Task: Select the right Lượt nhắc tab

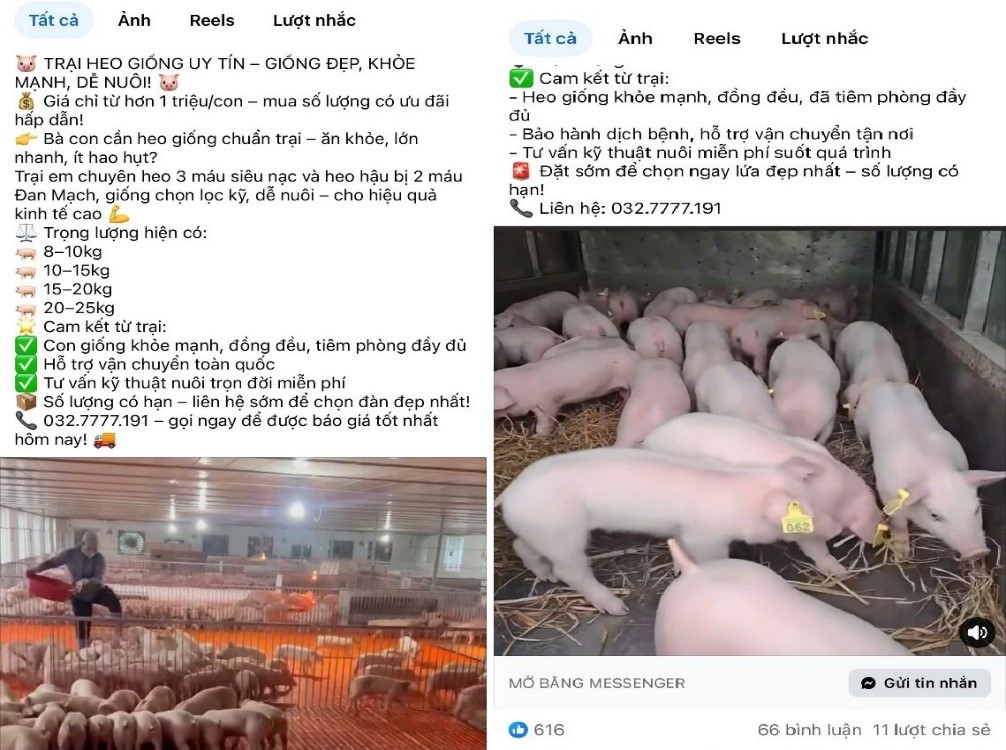Action: [824, 38]
